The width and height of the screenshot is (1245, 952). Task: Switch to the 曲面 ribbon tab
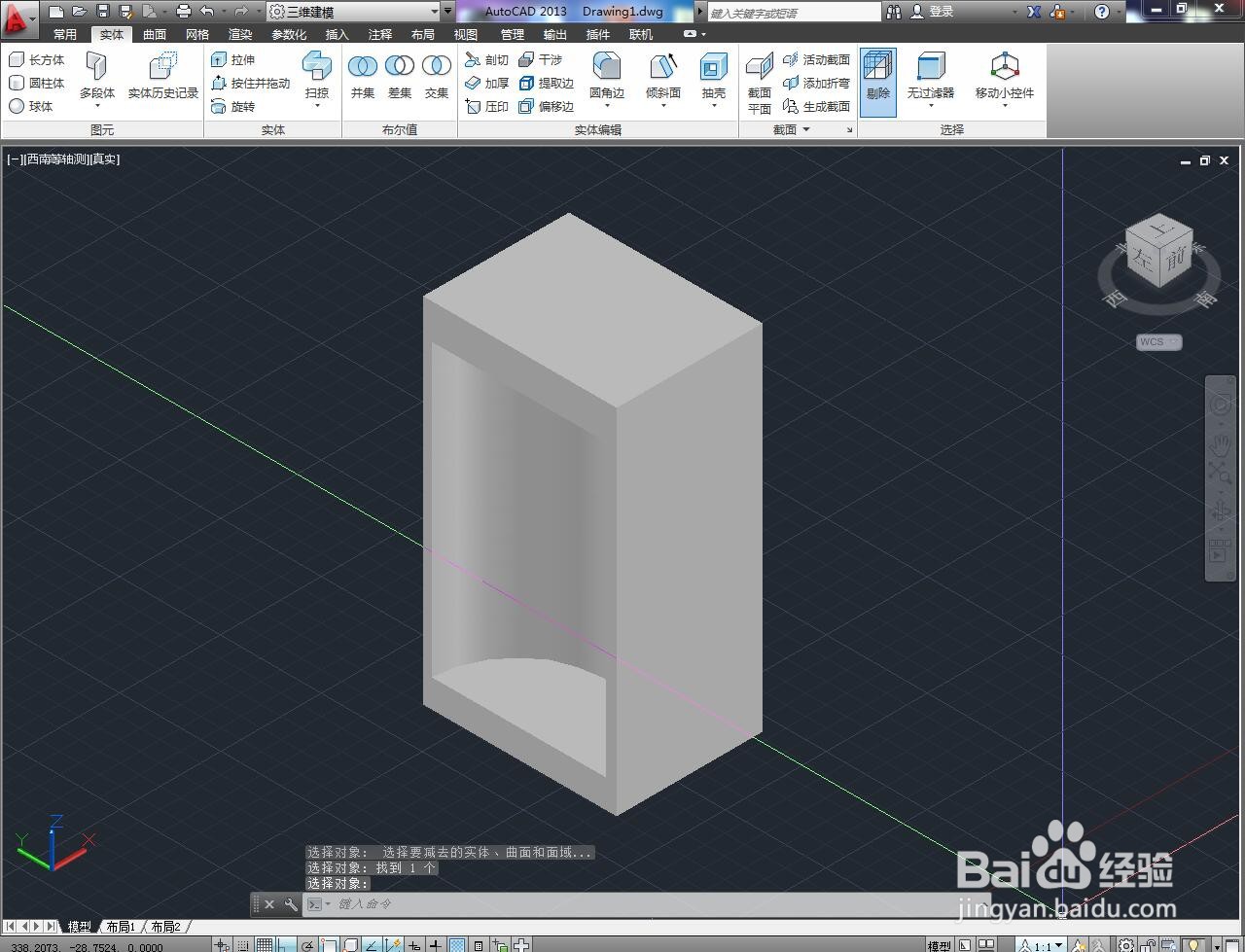(x=155, y=34)
